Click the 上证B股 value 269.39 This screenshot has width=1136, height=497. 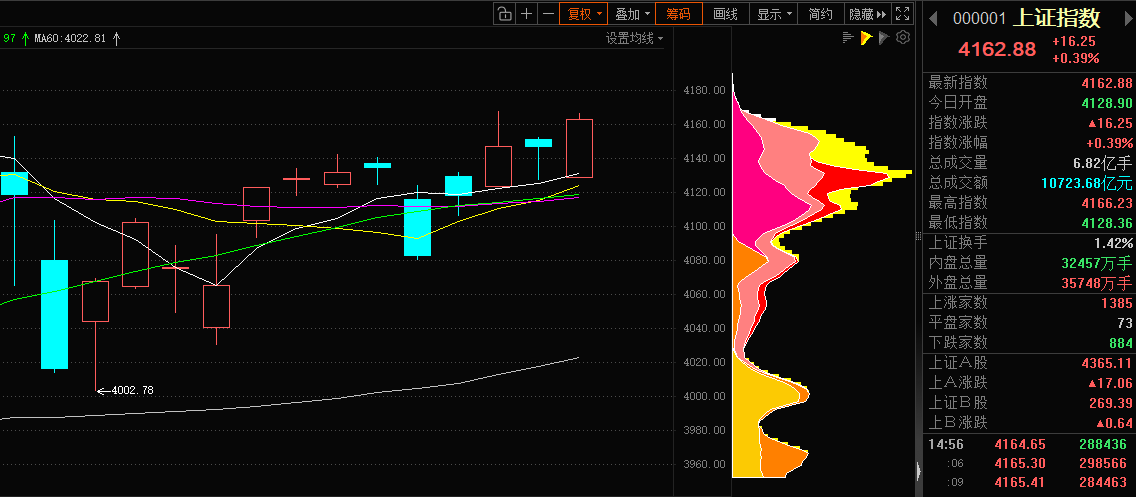point(1110,403)
